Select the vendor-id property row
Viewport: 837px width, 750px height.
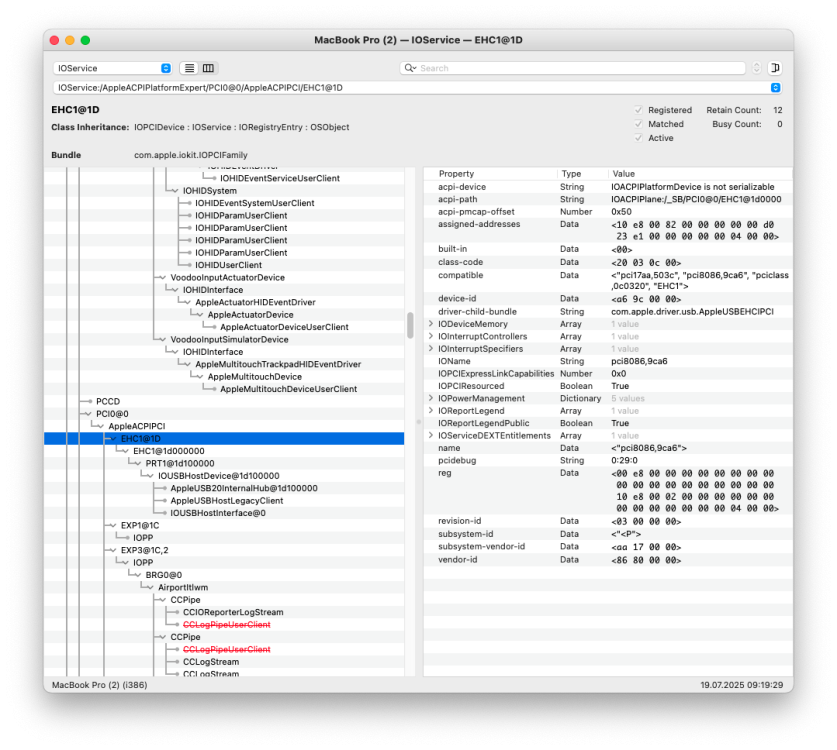(x=608, y=559)
